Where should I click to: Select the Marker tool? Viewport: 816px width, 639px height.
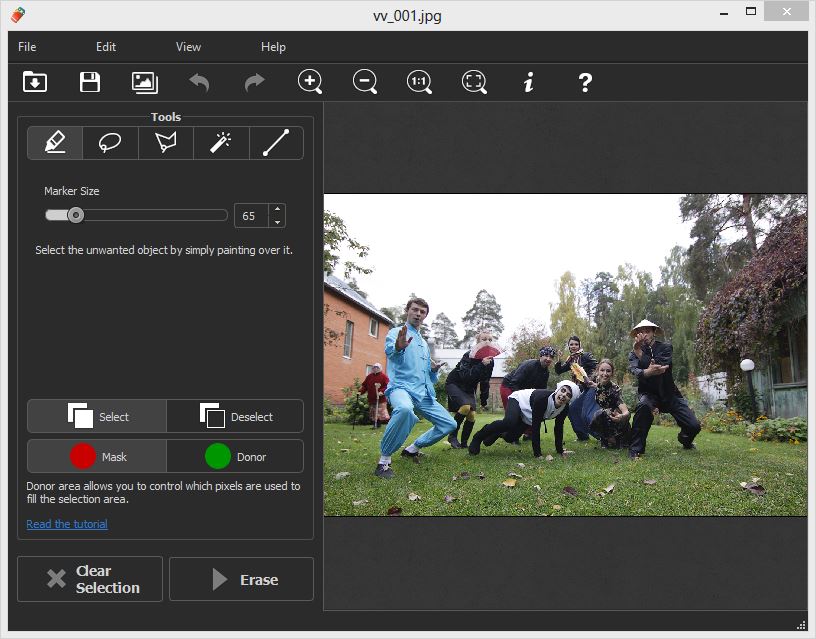(x=55, y=143)
